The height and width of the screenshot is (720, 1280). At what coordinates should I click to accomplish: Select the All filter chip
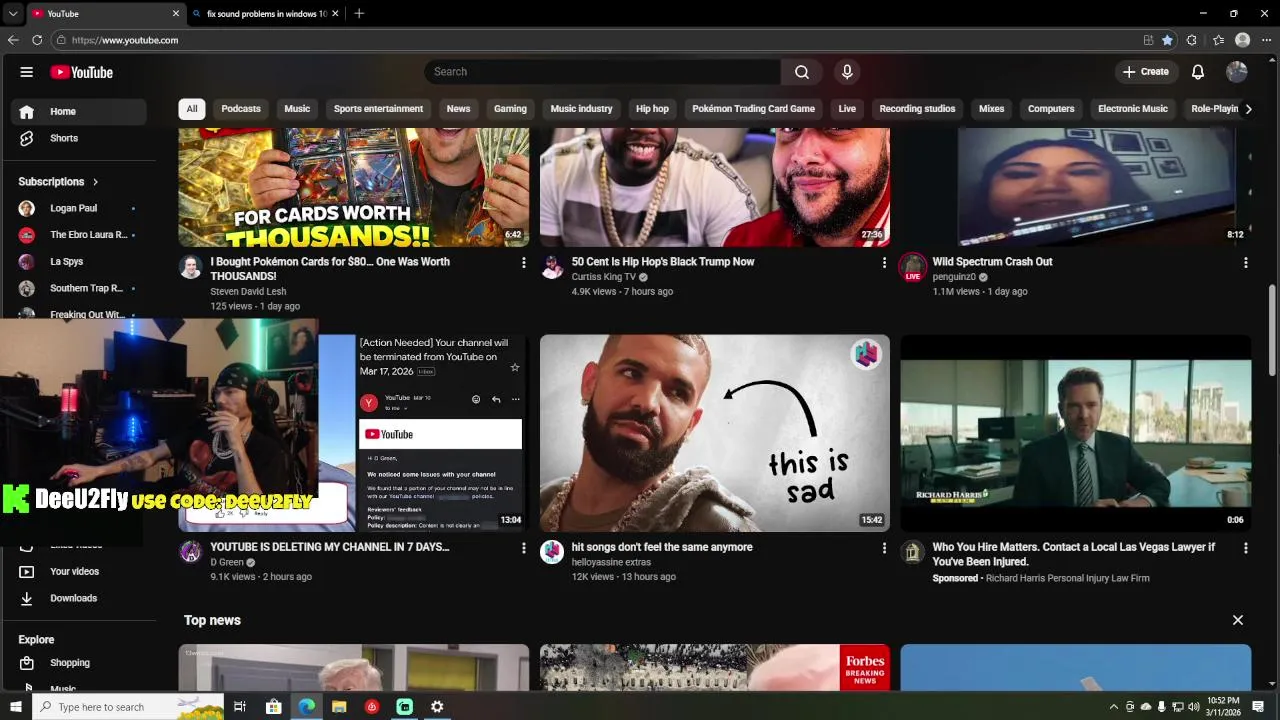click(x=192, y=109)
